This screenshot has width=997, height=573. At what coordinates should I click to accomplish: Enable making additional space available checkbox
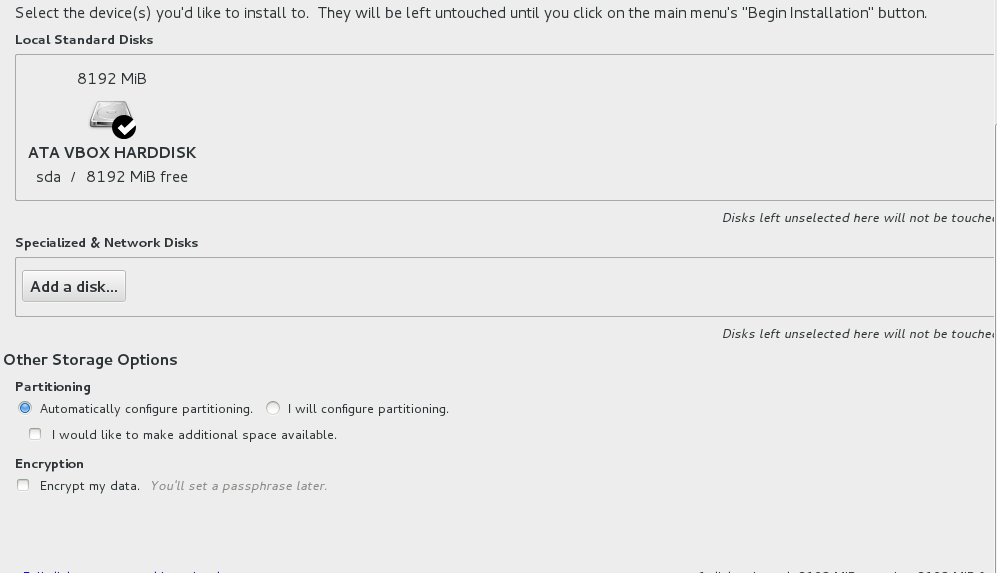(35, 434)
